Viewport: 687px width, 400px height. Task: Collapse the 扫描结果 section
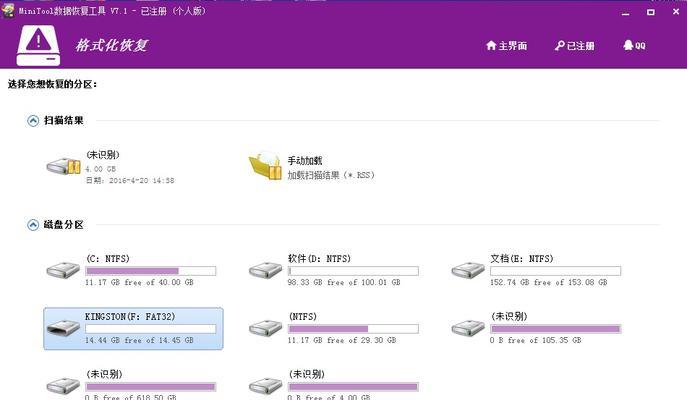pos(33,120)
